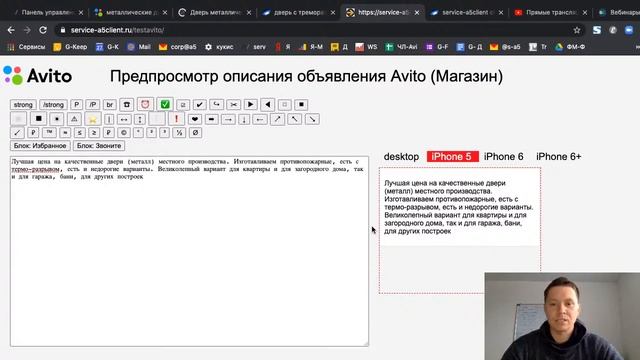Insert the up-left diagonal arrow

(295, 119)
